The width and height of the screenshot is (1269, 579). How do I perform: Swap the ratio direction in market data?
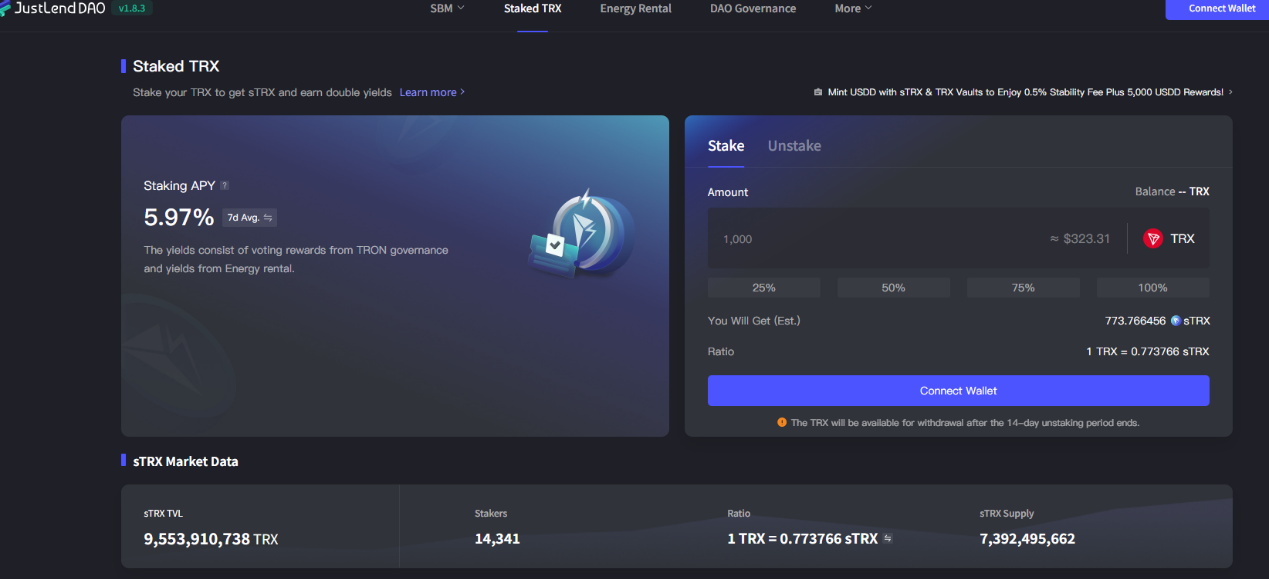[x=887, y=539]
